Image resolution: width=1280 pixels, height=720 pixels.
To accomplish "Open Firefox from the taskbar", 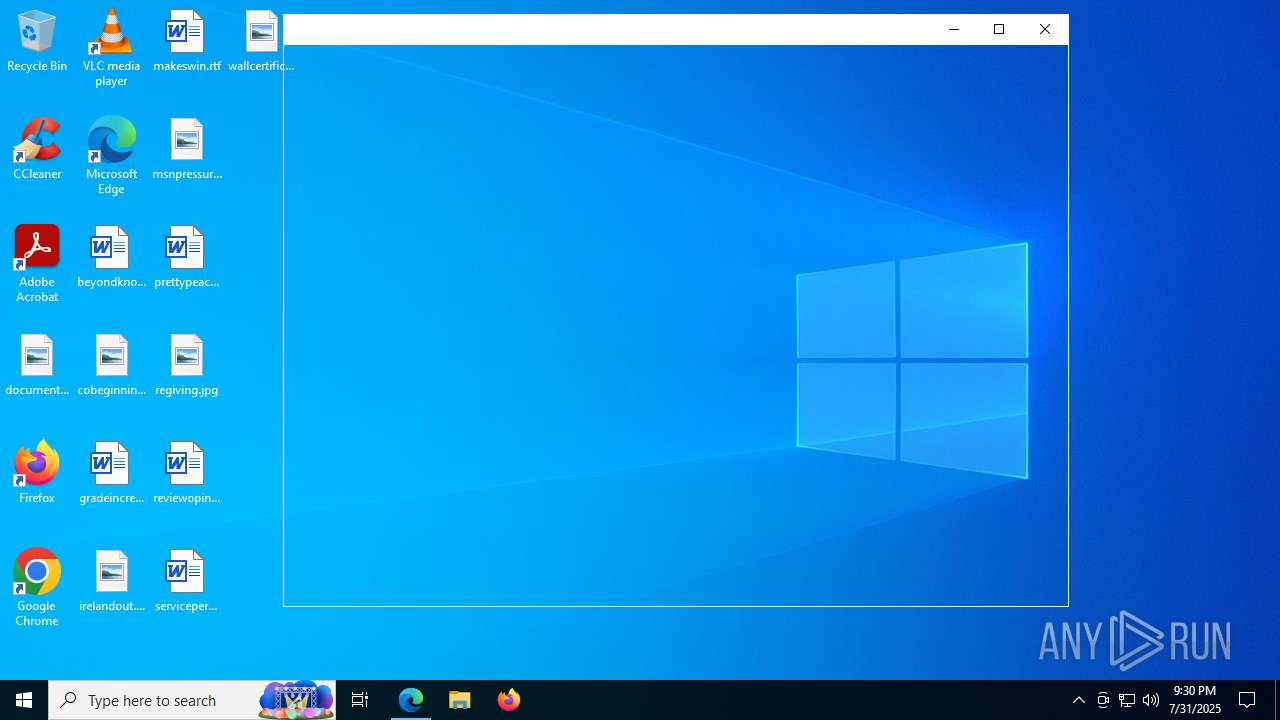I will [x=509, y=700].
